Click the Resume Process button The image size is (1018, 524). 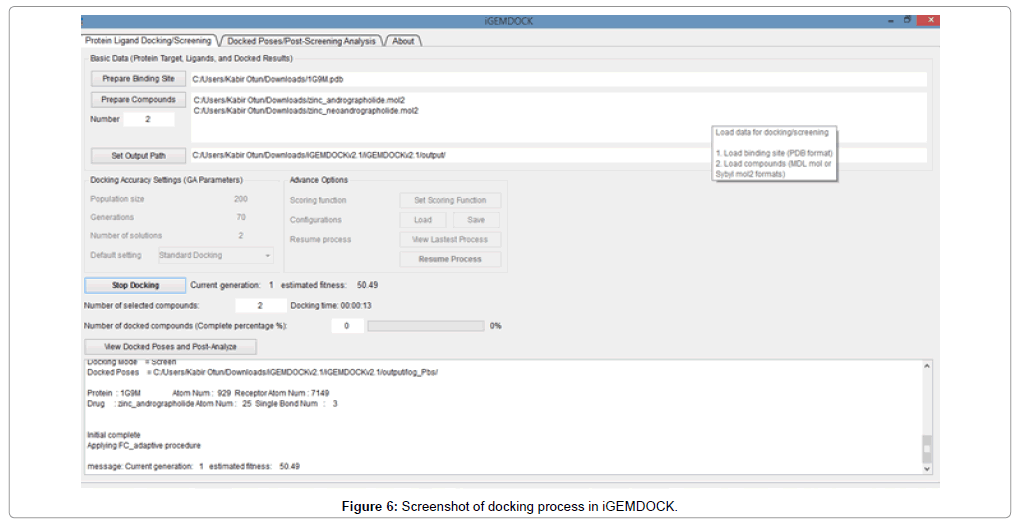click(450, 259)
